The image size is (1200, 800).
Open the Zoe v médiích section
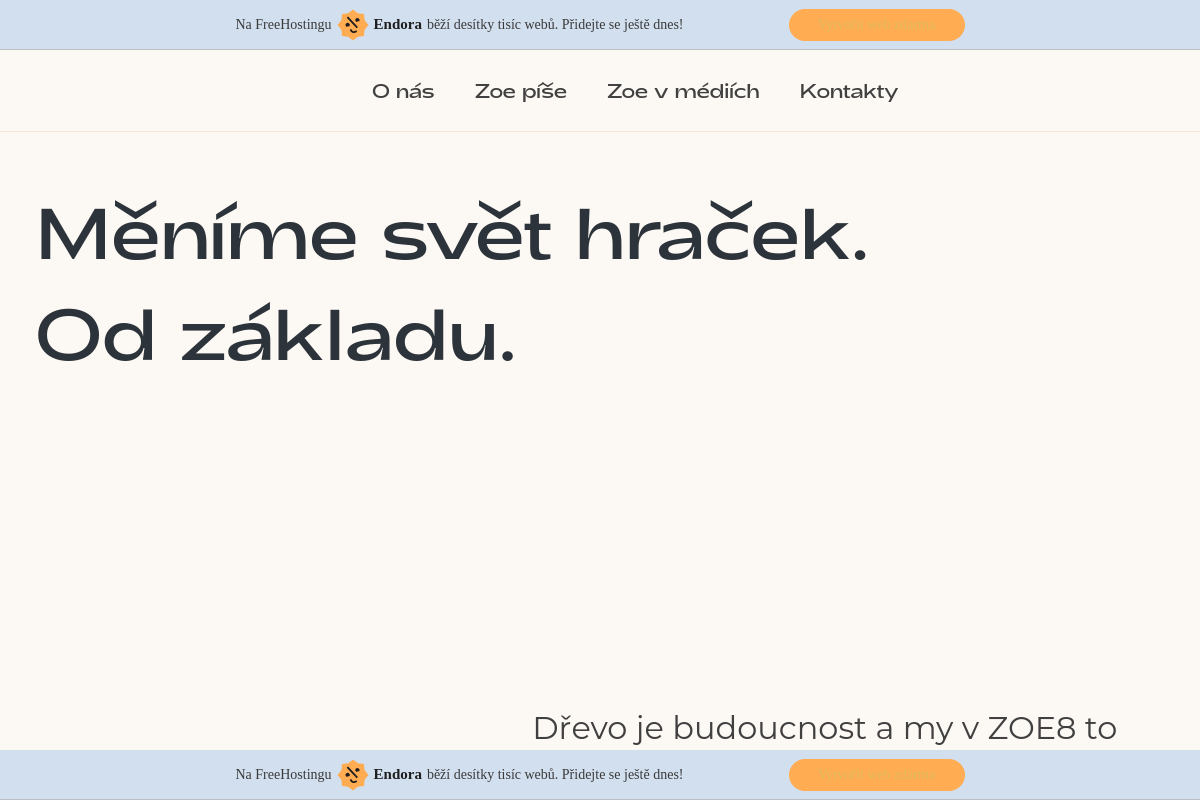click(683, 92)
